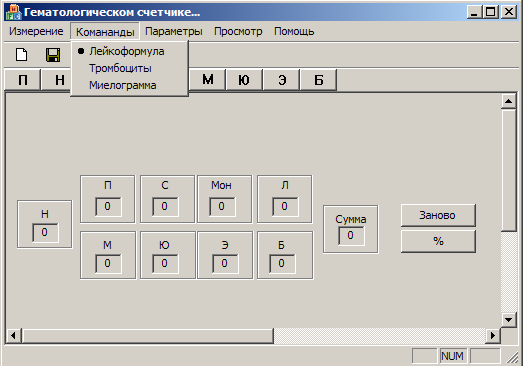Click the П toolbar counter button

[22, 80]
